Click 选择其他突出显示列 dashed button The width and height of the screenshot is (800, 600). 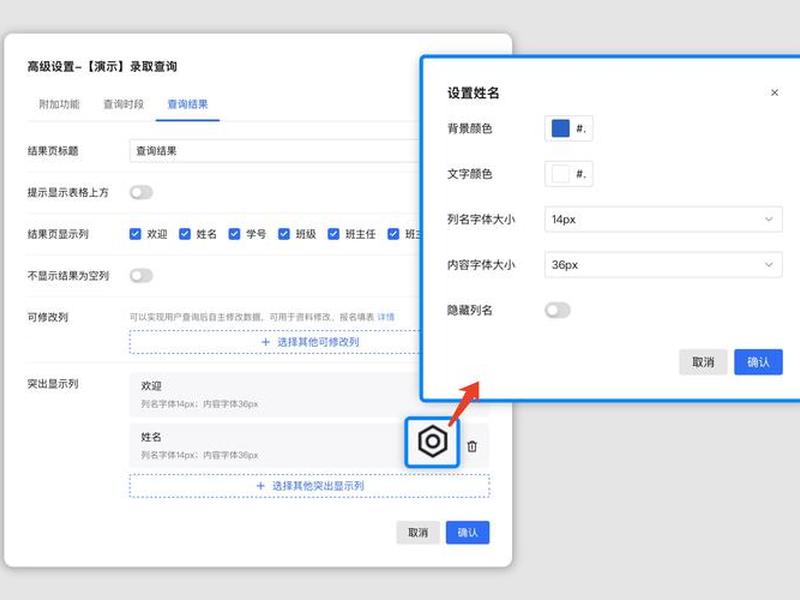[x=310, y=486]
